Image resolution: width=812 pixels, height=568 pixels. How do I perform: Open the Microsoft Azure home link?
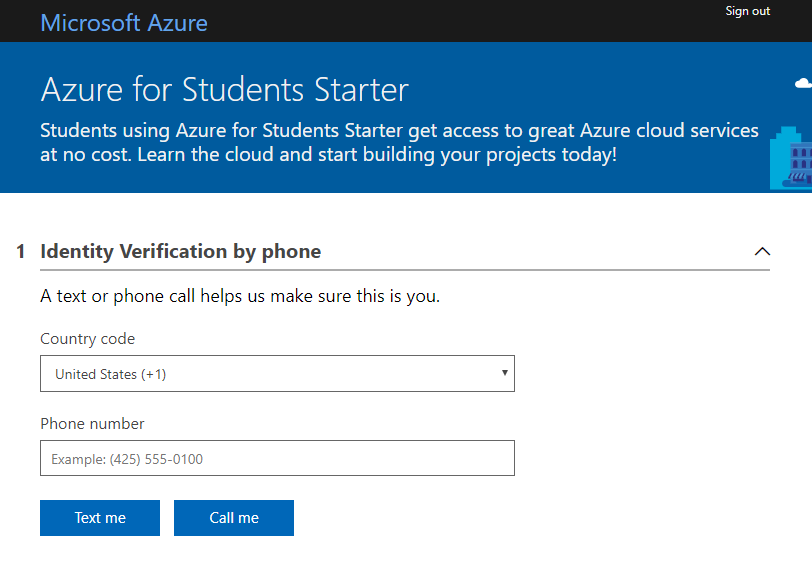click(124, 23)
